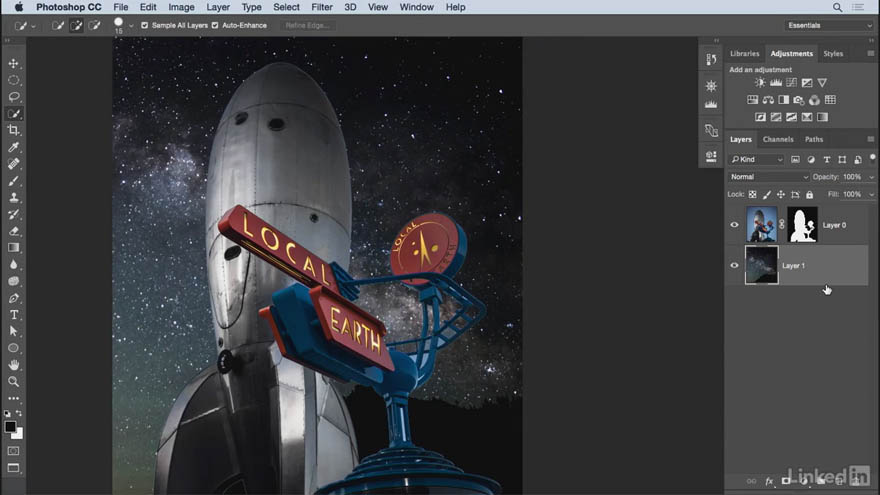Add a Photo Filter adjustment
880x495 pixels.
point(799,100)
